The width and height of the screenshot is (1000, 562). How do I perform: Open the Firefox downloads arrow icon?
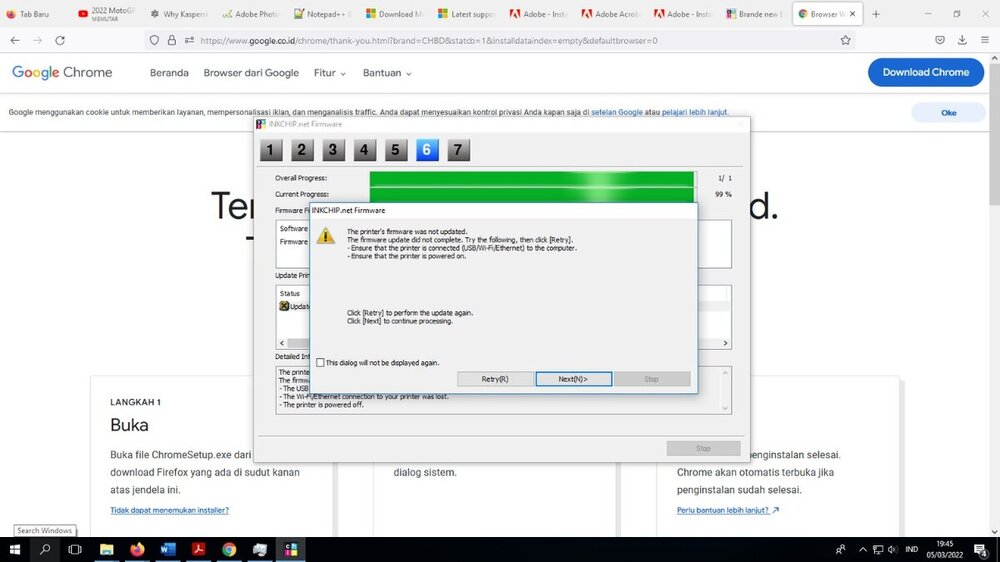pos(962,41)
